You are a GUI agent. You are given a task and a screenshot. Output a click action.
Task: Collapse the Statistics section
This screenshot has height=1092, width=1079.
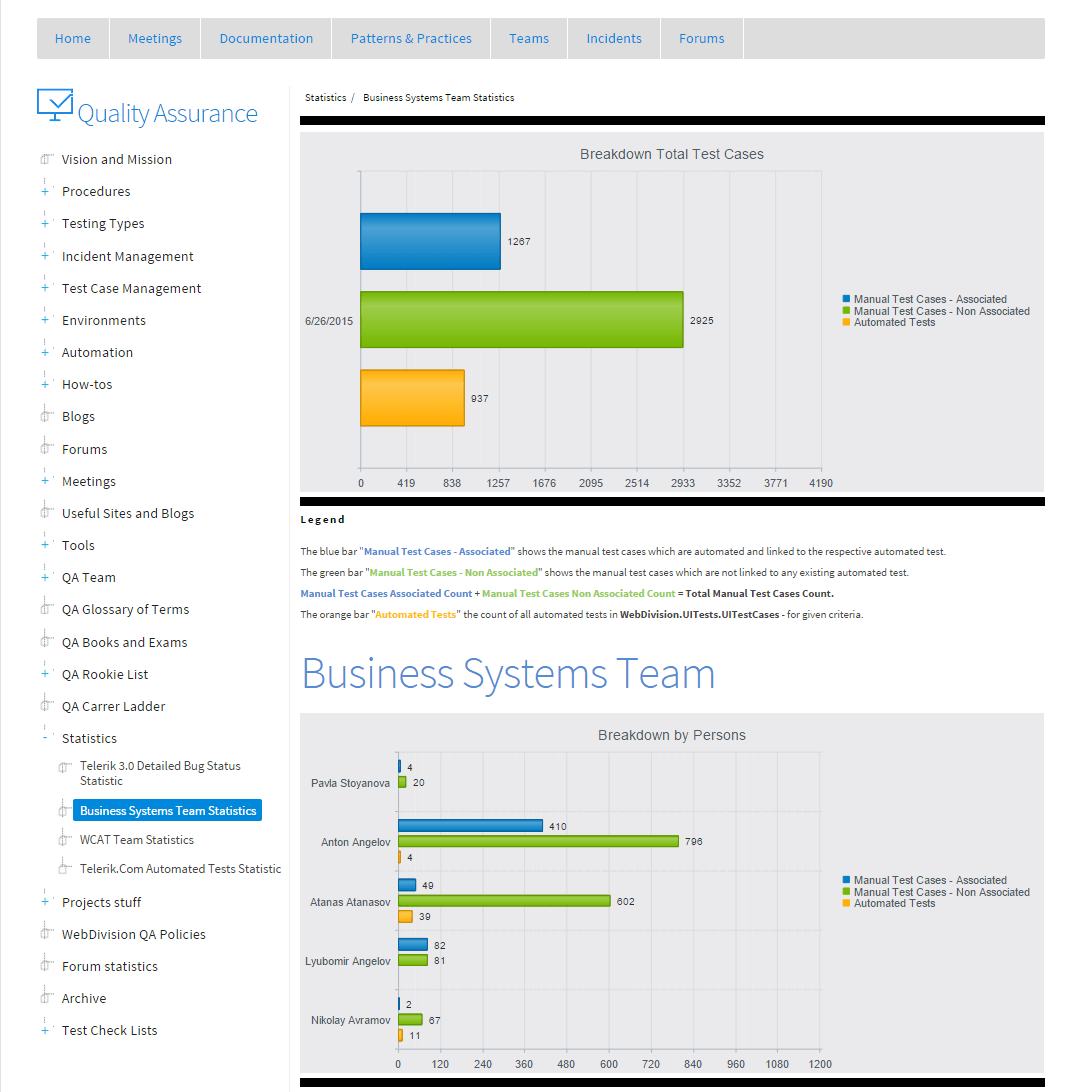(x=44, y=738)
